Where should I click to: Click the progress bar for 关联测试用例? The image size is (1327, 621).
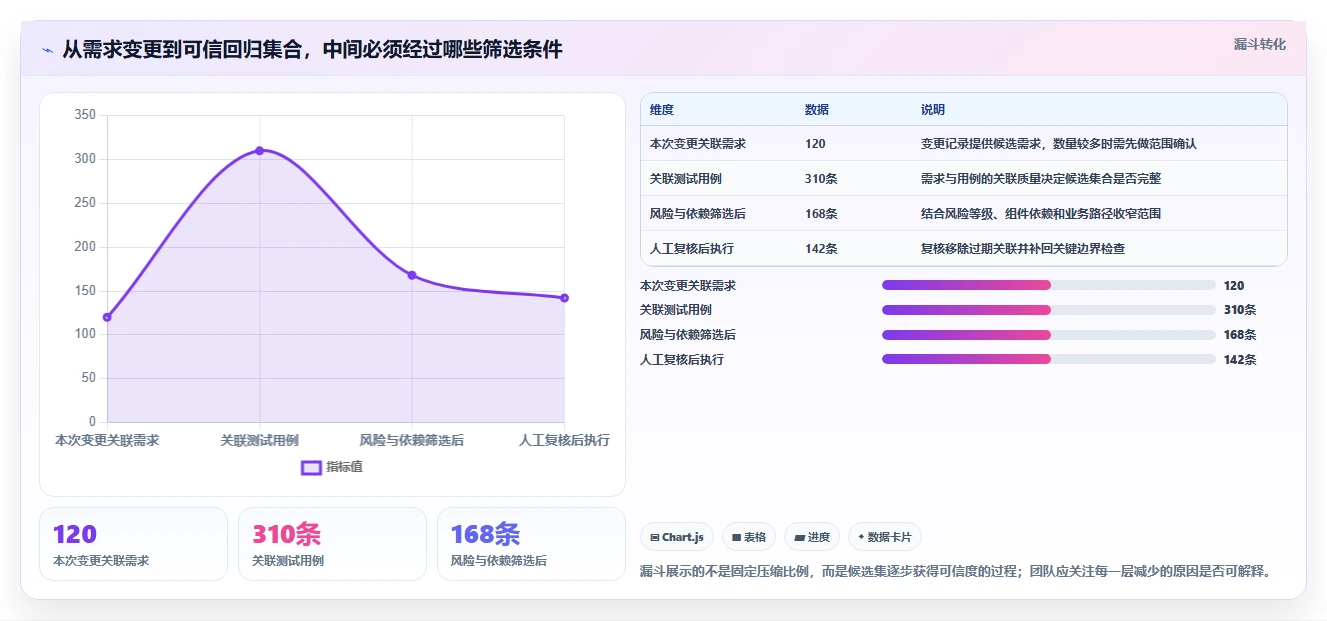point(1049,310)
